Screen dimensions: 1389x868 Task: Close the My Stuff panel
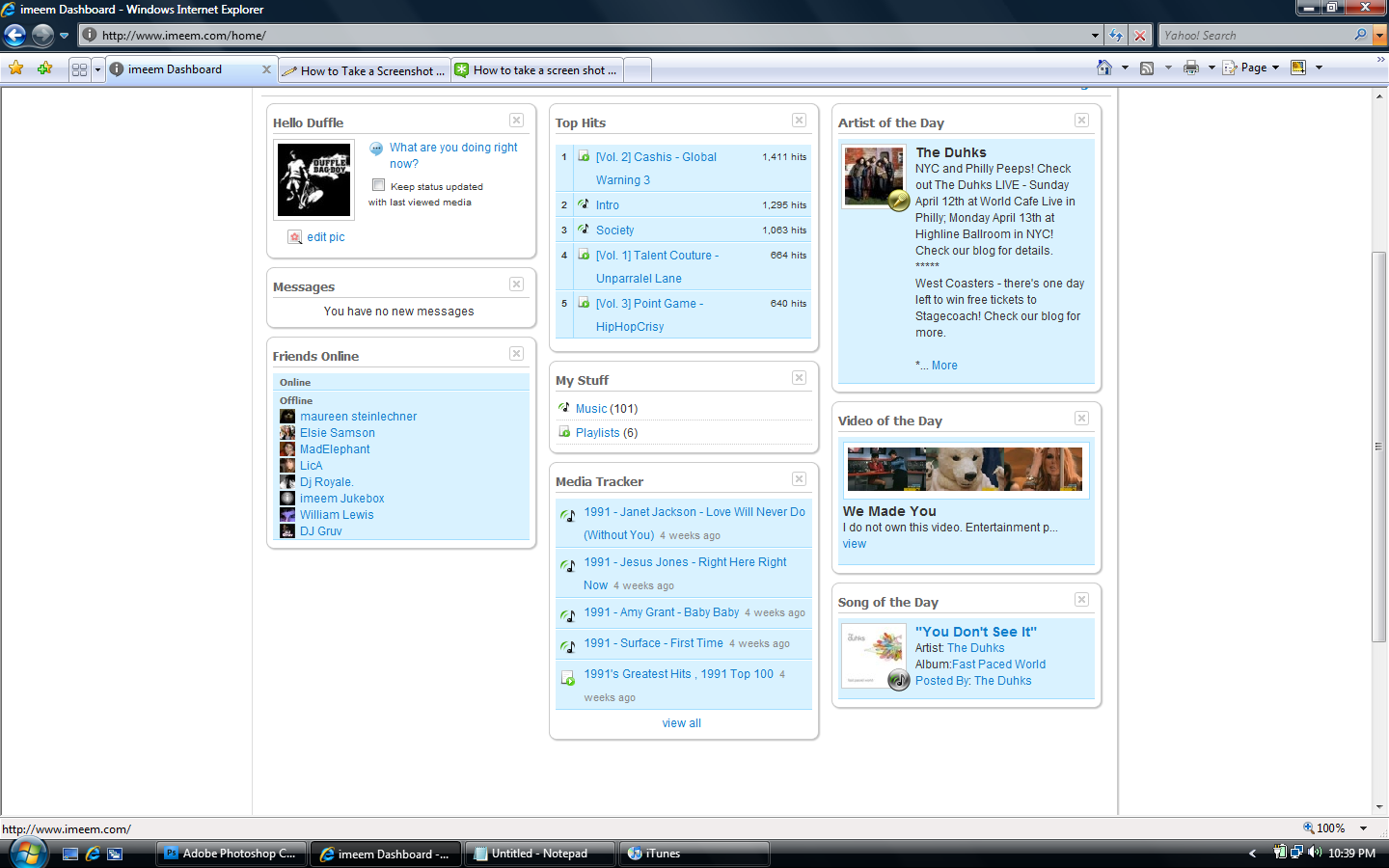point(800,378)
